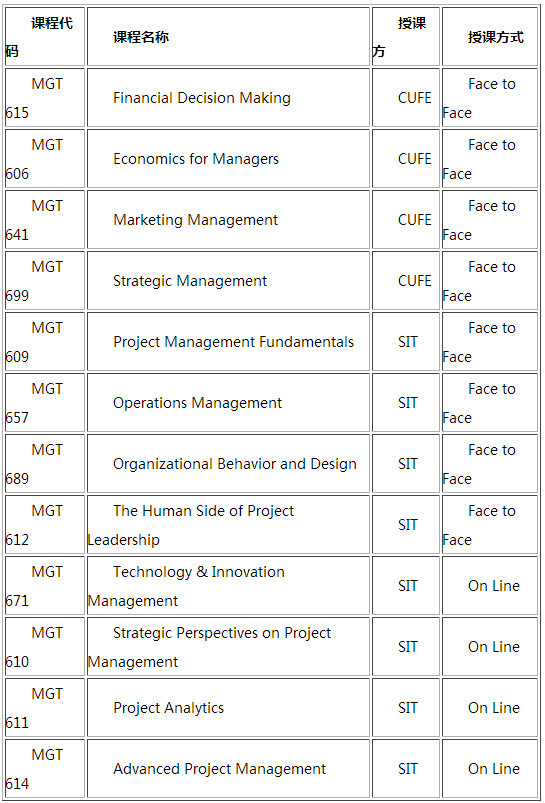Click the 授课方 header cell

[406, 37]
